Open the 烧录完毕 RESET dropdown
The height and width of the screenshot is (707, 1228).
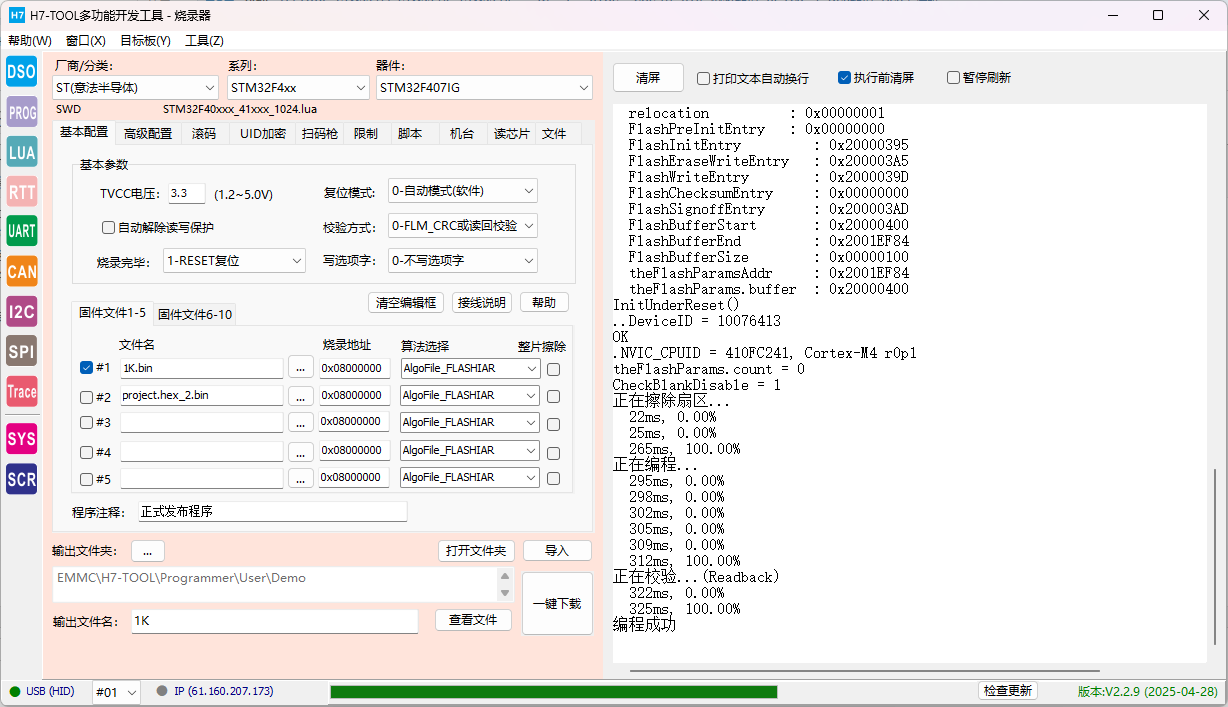234,261
